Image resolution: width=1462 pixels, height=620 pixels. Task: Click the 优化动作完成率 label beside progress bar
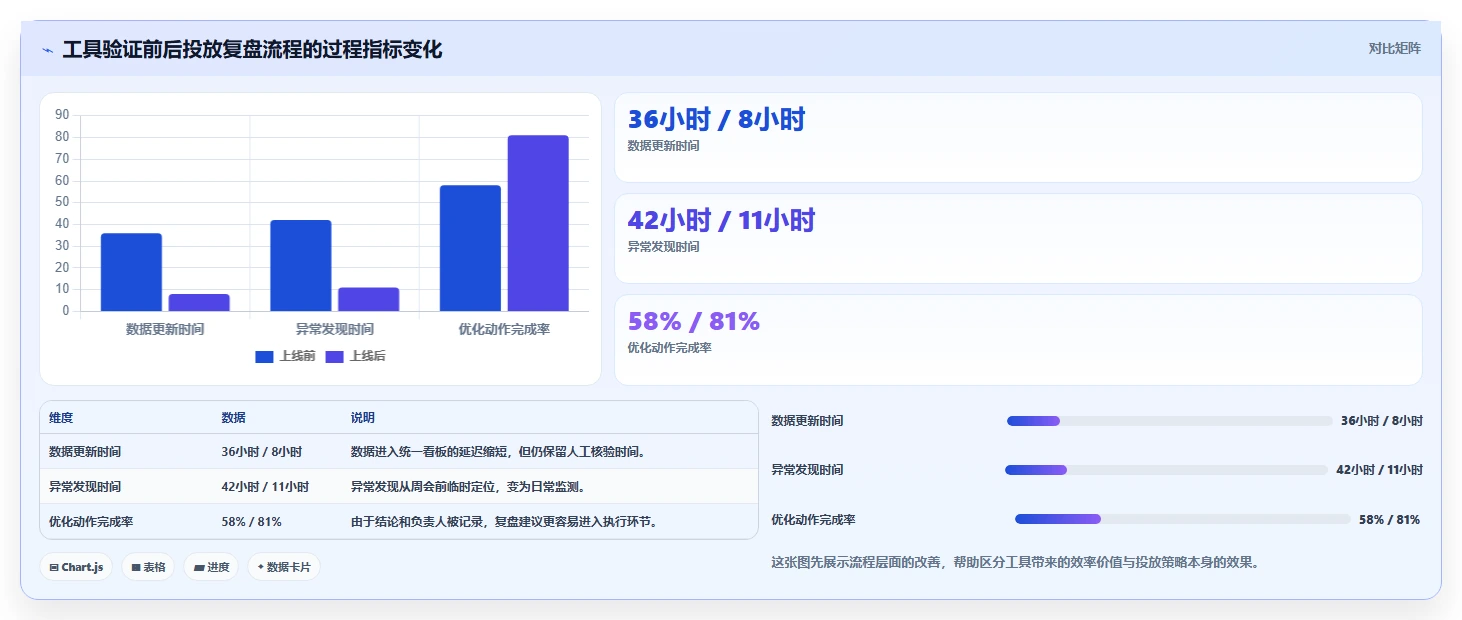tap(813, 520)
